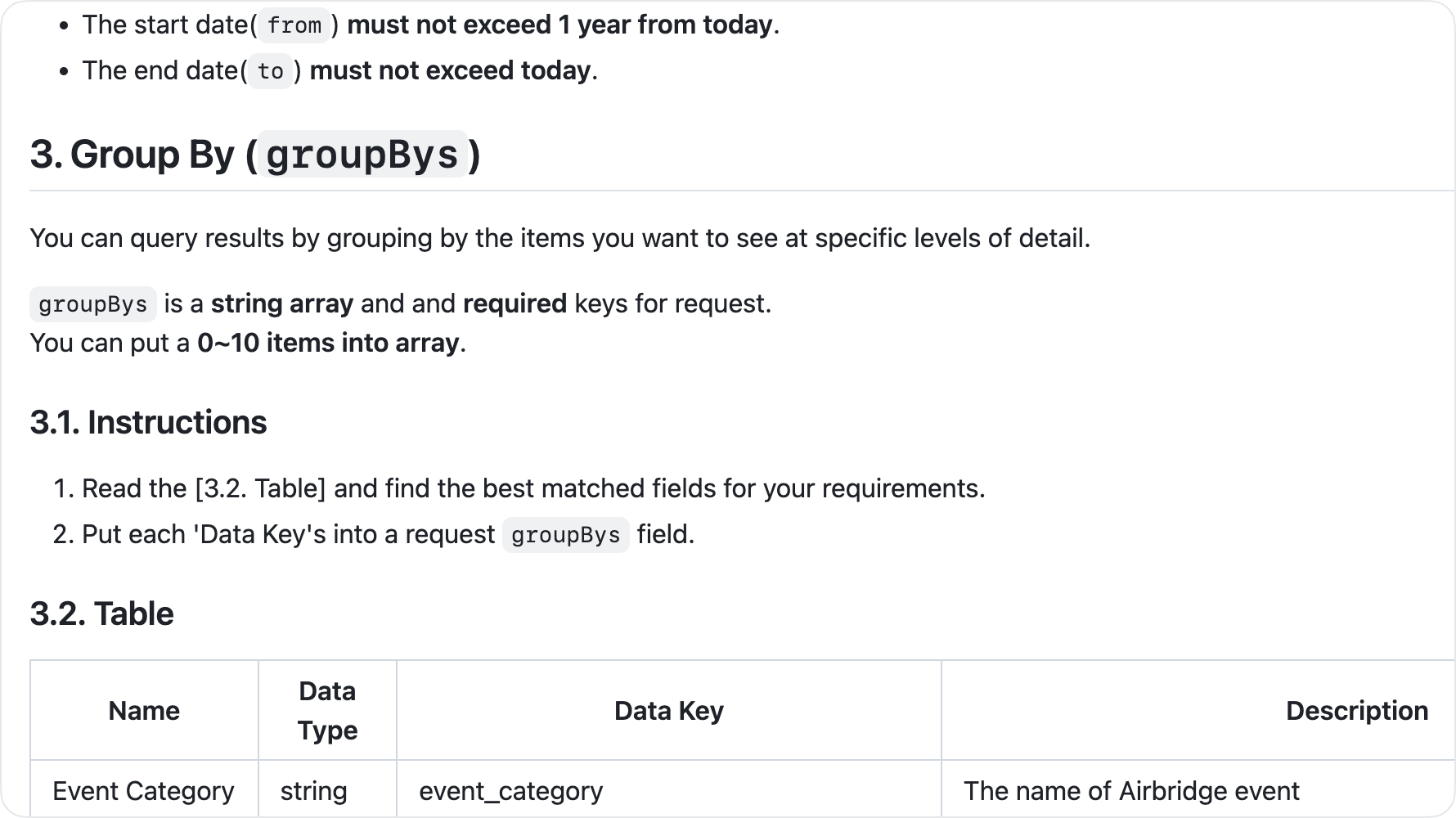Viewport: 1456px width, 818px height.
Task: Click the 'Name' table column header
Action: click(144, 711)
